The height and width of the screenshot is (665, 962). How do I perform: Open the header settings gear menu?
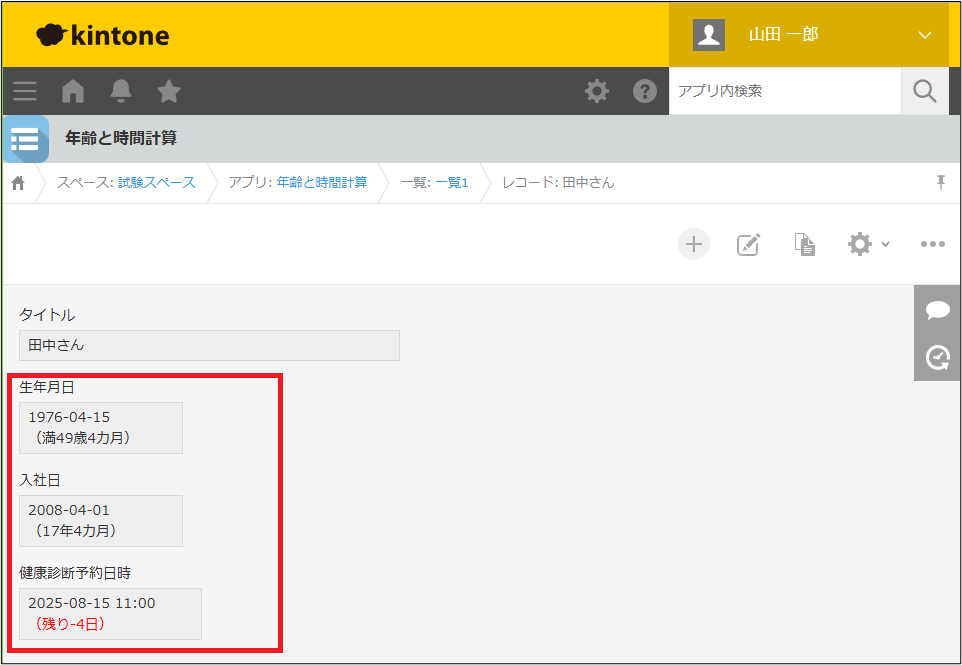click(x=597, y=92)
